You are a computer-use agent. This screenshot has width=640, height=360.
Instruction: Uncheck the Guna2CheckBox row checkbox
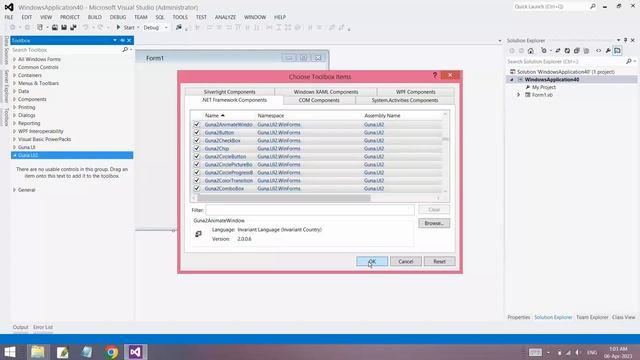point(197,140)
